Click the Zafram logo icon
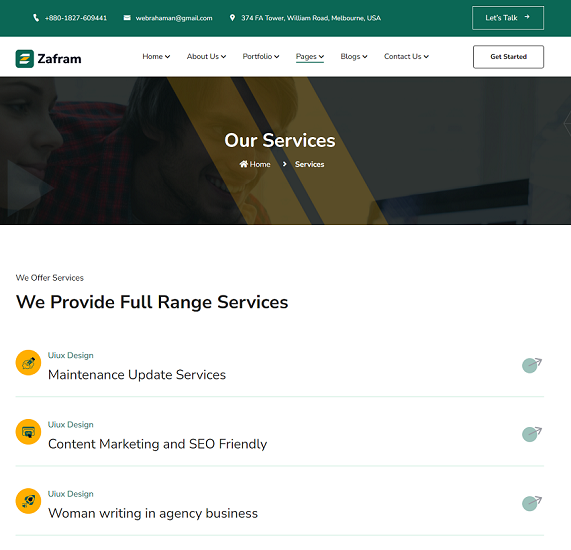571x550 pixels. 24,59
